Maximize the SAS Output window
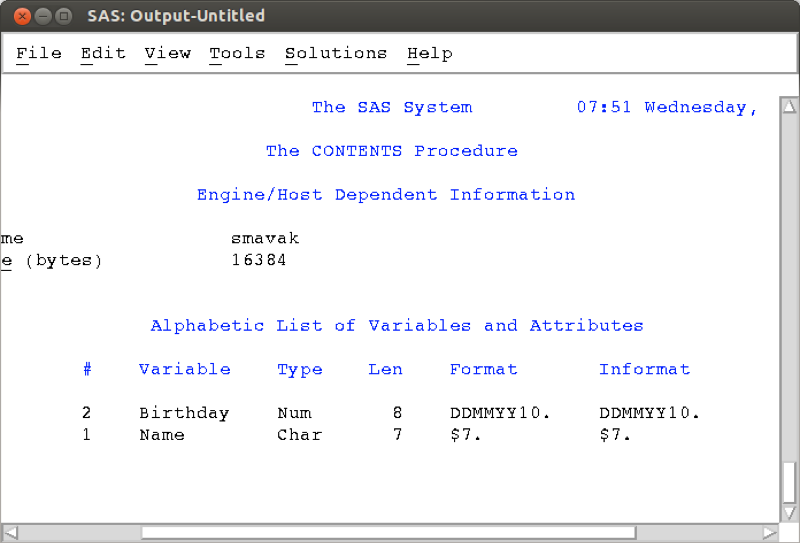Viewport: 800px width, 543px height. [x=64, y=16]
